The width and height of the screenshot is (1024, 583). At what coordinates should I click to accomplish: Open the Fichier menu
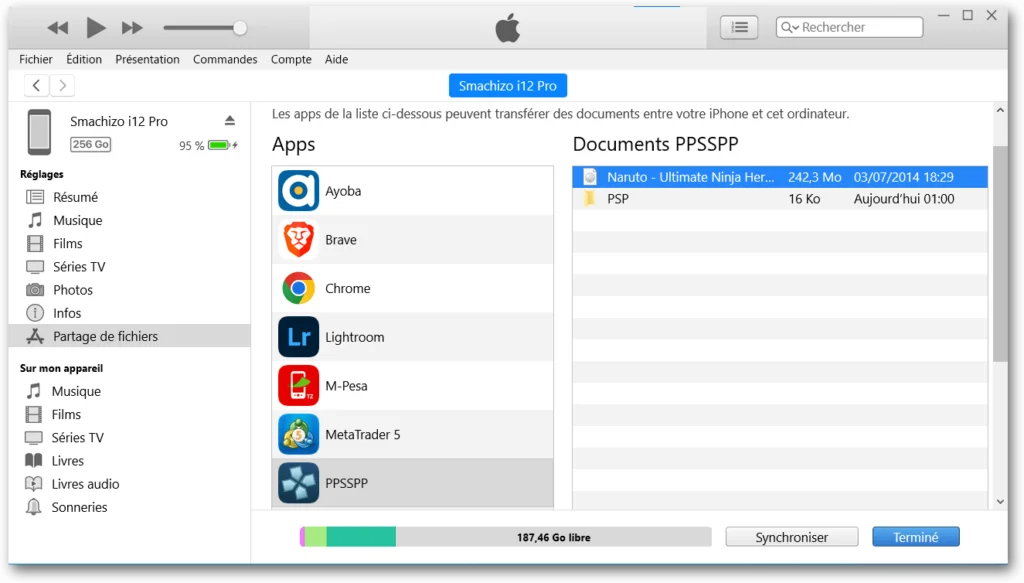pos(36,59)
